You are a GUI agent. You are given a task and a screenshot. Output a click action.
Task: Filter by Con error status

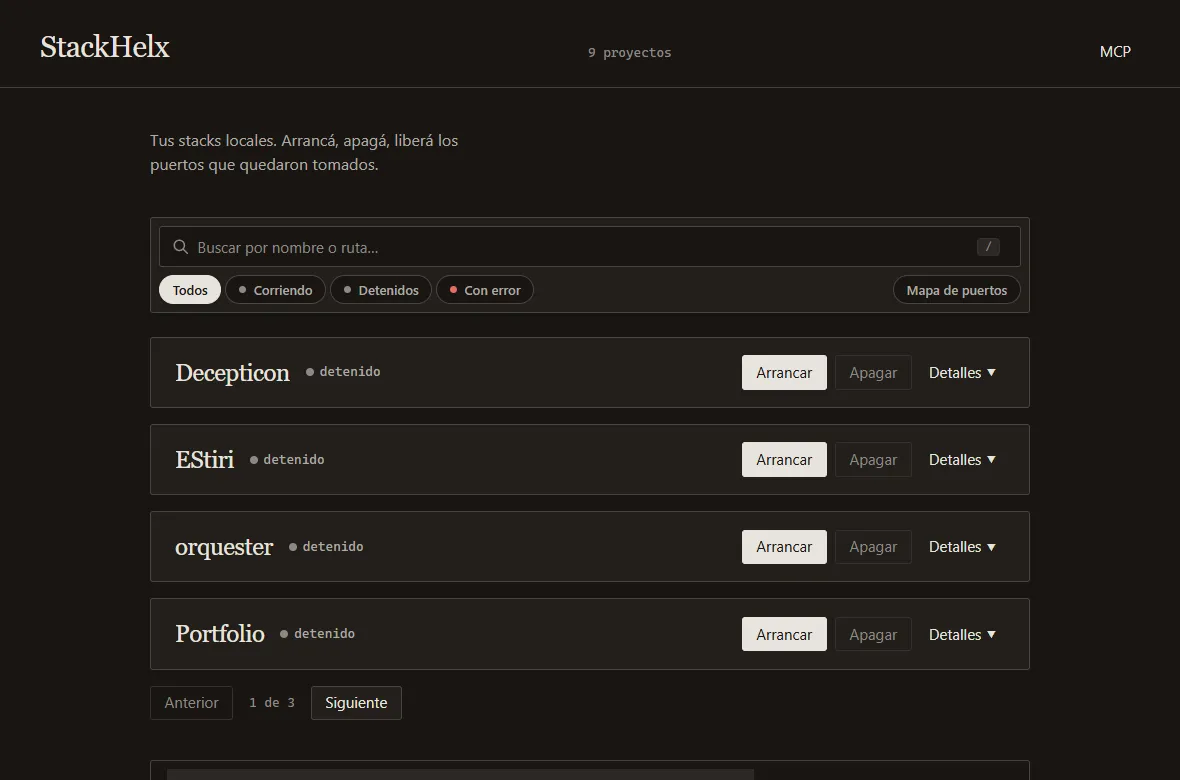point(485,290)
